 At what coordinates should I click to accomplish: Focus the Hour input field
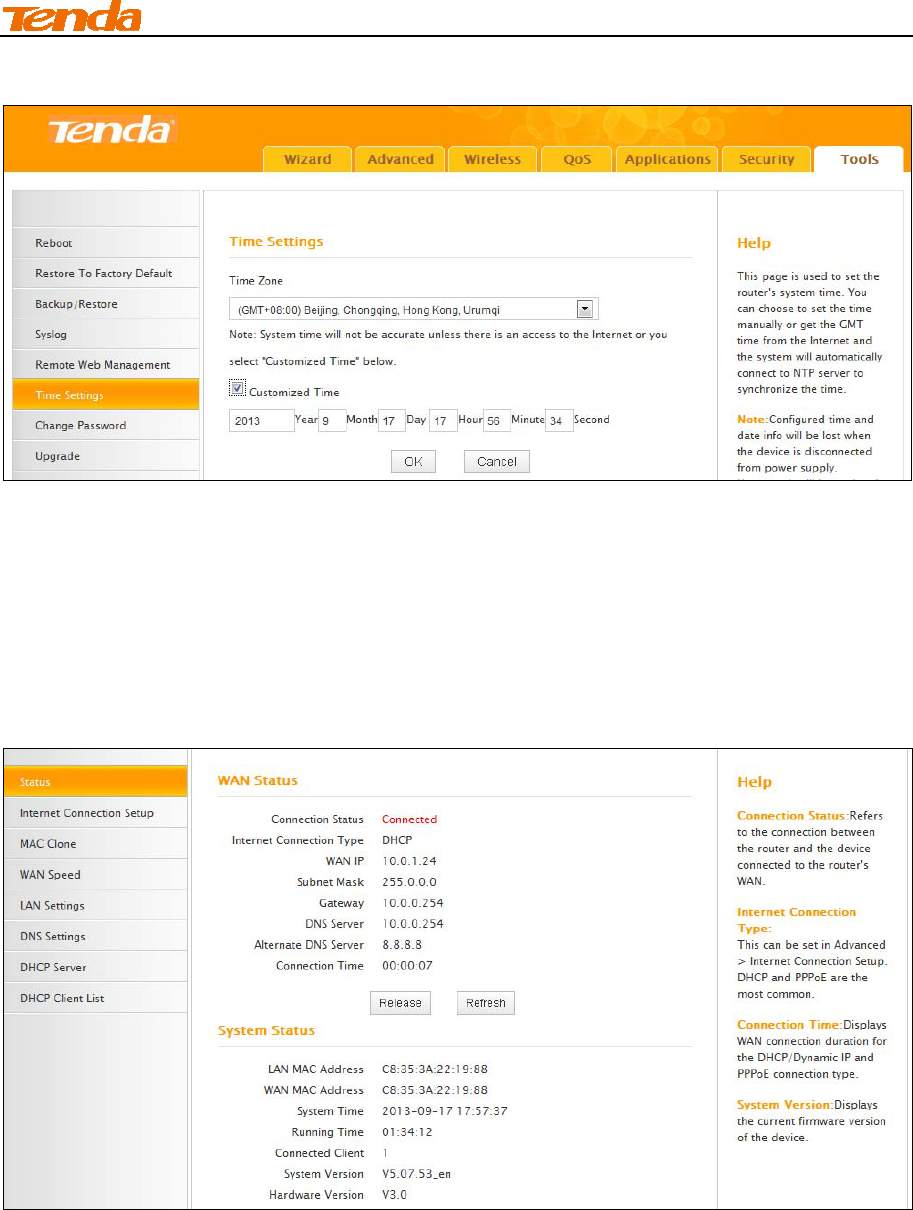pos(443,420)
